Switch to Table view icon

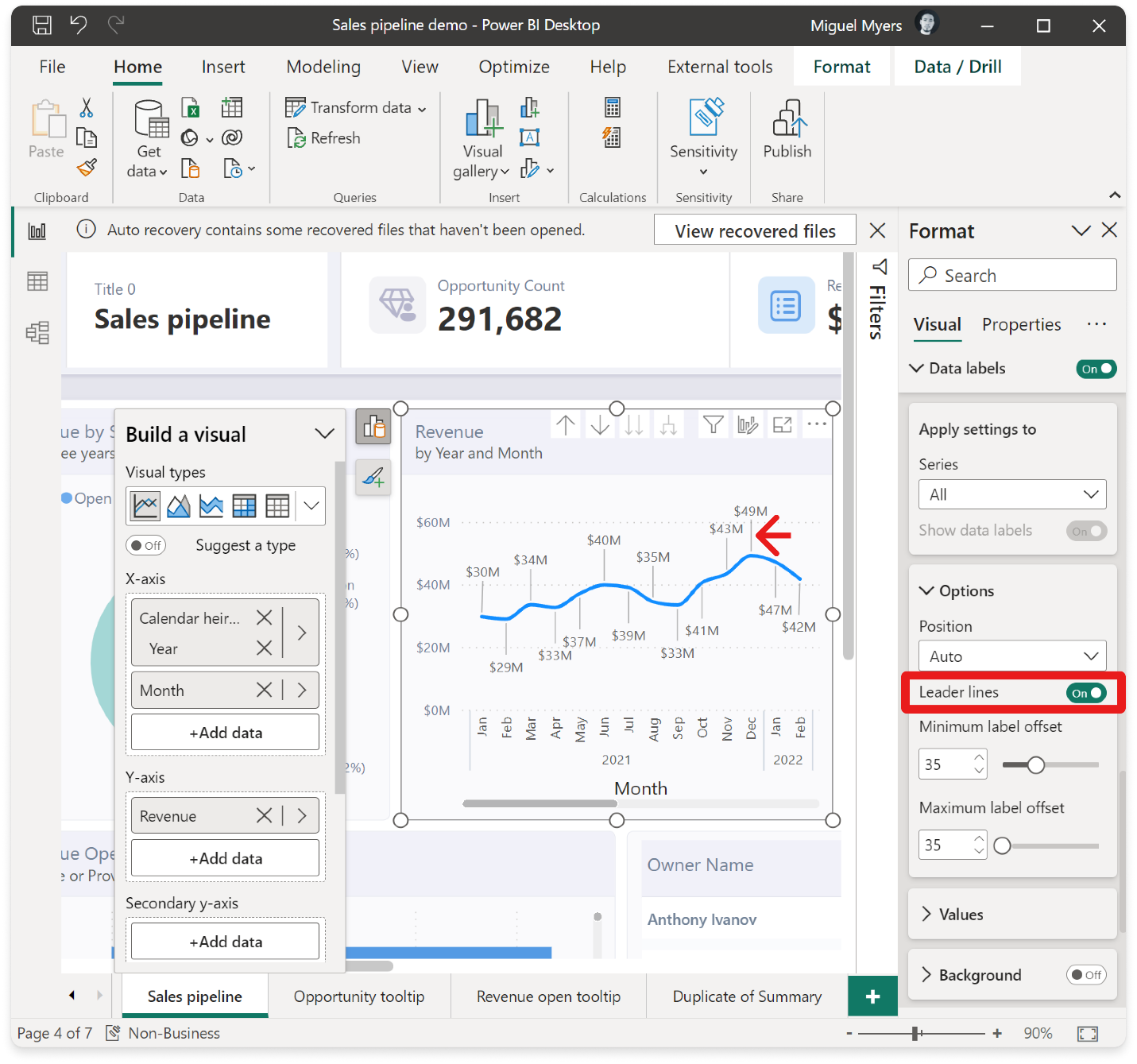(37, 281)
